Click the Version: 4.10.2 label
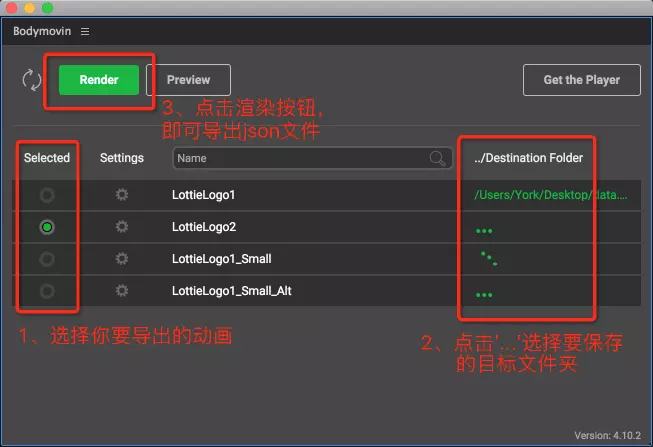 [x=608, y=435]
